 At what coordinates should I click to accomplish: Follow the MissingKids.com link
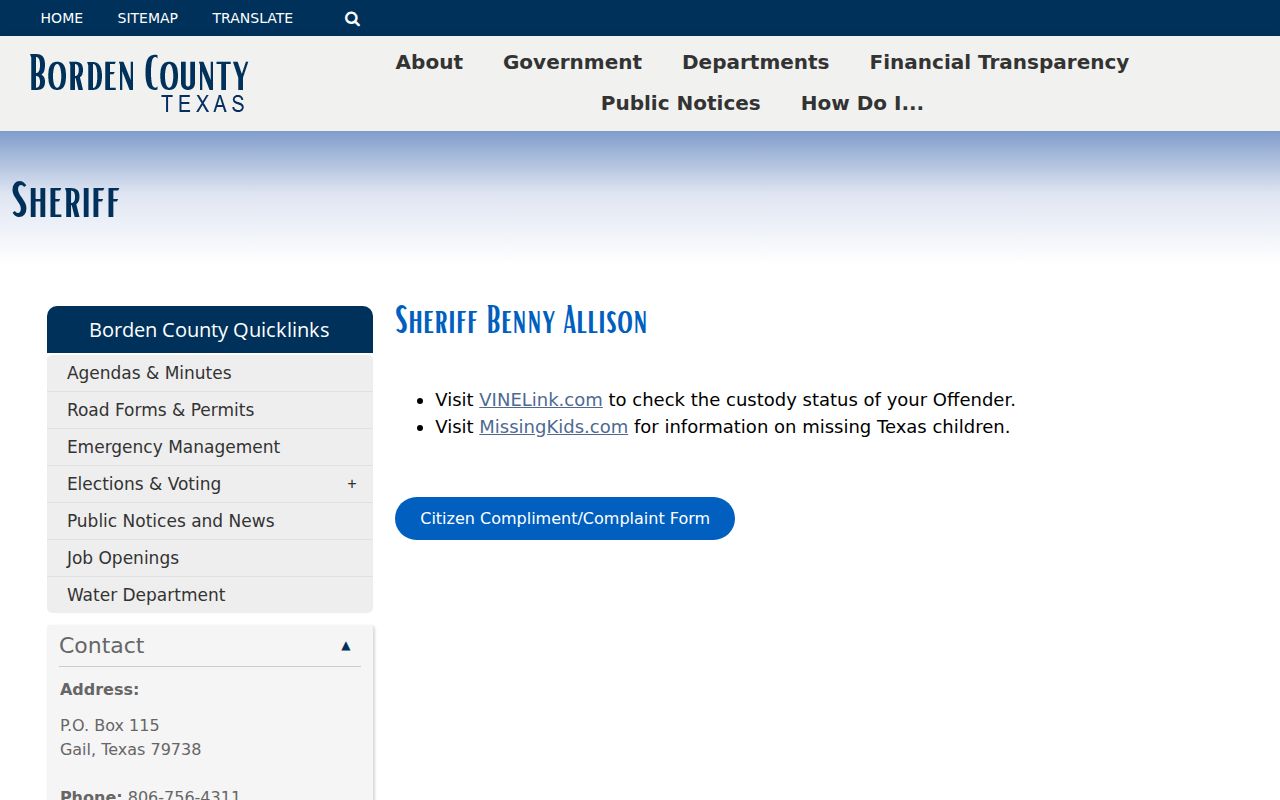(553, 427)
